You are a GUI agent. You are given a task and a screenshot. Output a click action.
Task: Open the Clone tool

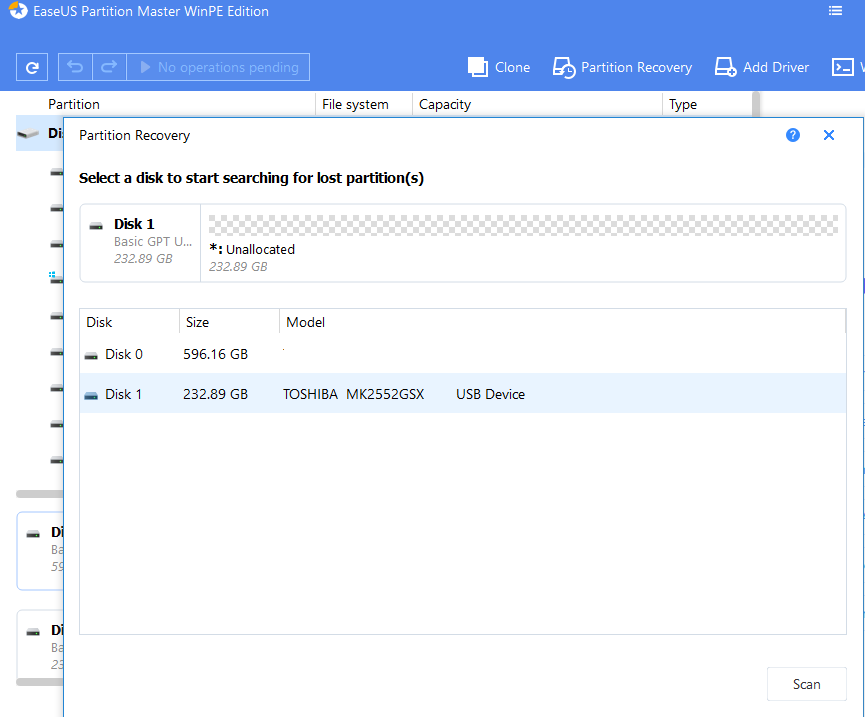tap(499, 67)
